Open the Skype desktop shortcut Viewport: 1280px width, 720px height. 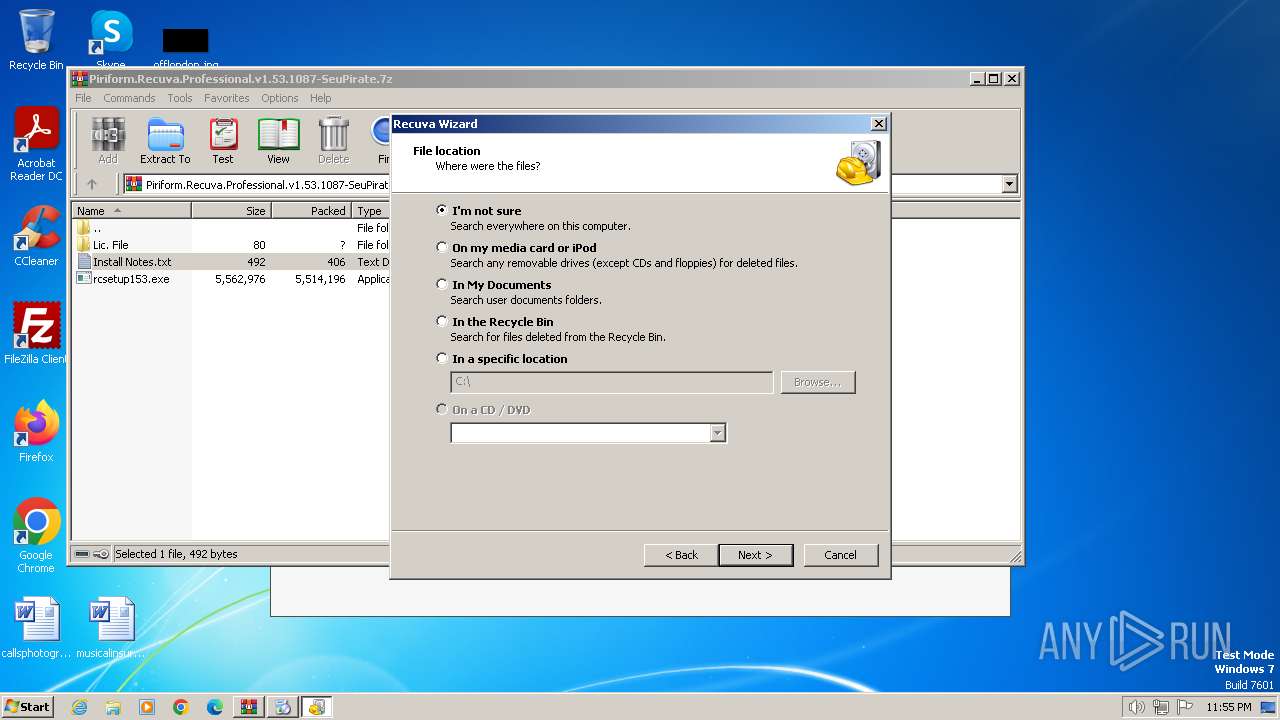[110, 40]
